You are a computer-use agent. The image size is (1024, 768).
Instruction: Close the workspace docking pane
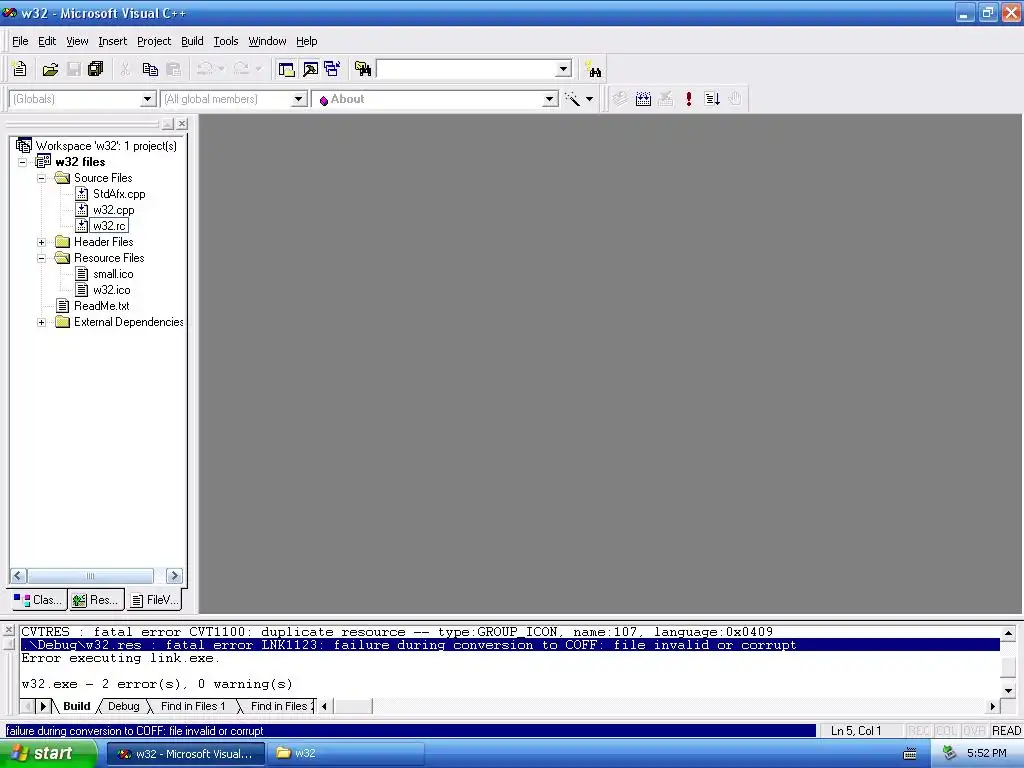[x=182, y=123]
